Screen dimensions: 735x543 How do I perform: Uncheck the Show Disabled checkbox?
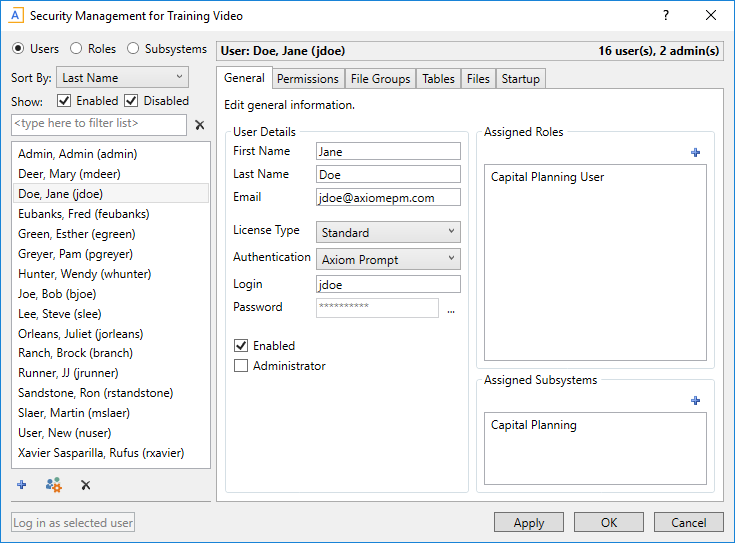[131, 101]
